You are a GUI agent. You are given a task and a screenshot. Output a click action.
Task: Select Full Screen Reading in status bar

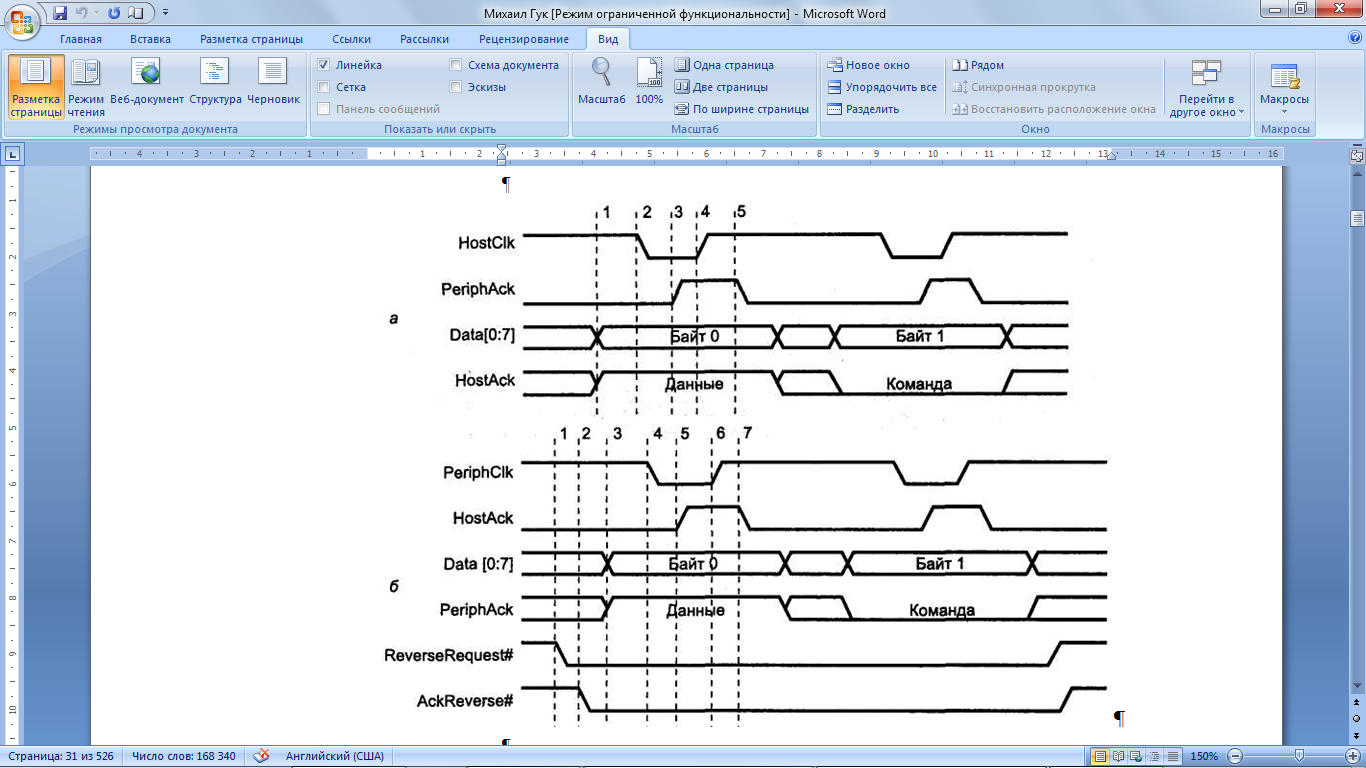coord(1119,756)
